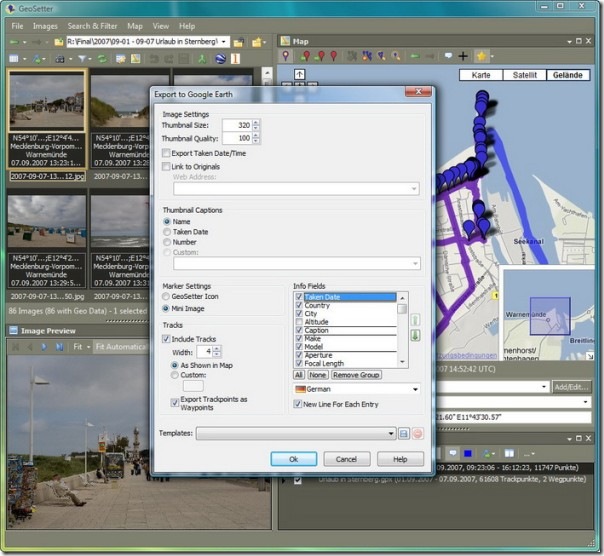Click the map toggle icon in main toolbar
This screenshot has width=604, height=556.
(x=136, y=59)
